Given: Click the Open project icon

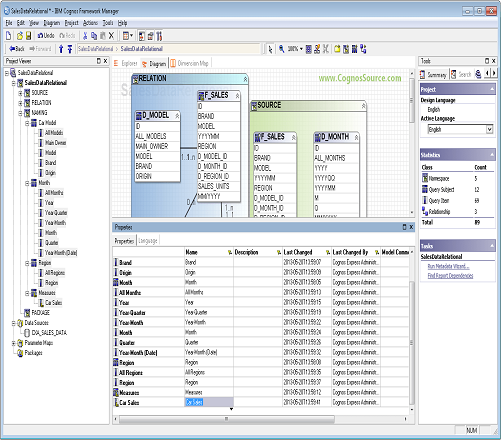Looking at the screenshot, I should pos(20,36).
